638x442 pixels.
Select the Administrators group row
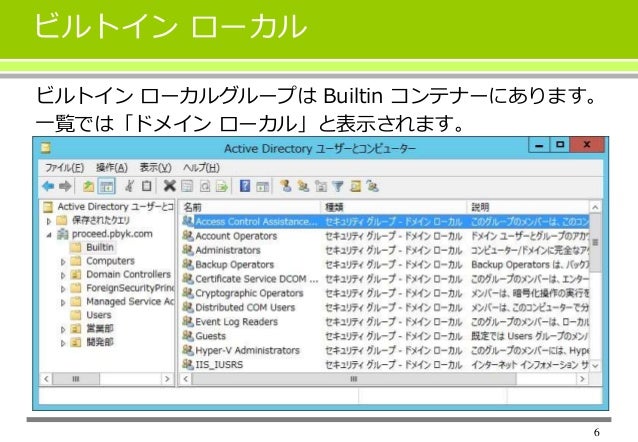[x=385, y=250]
